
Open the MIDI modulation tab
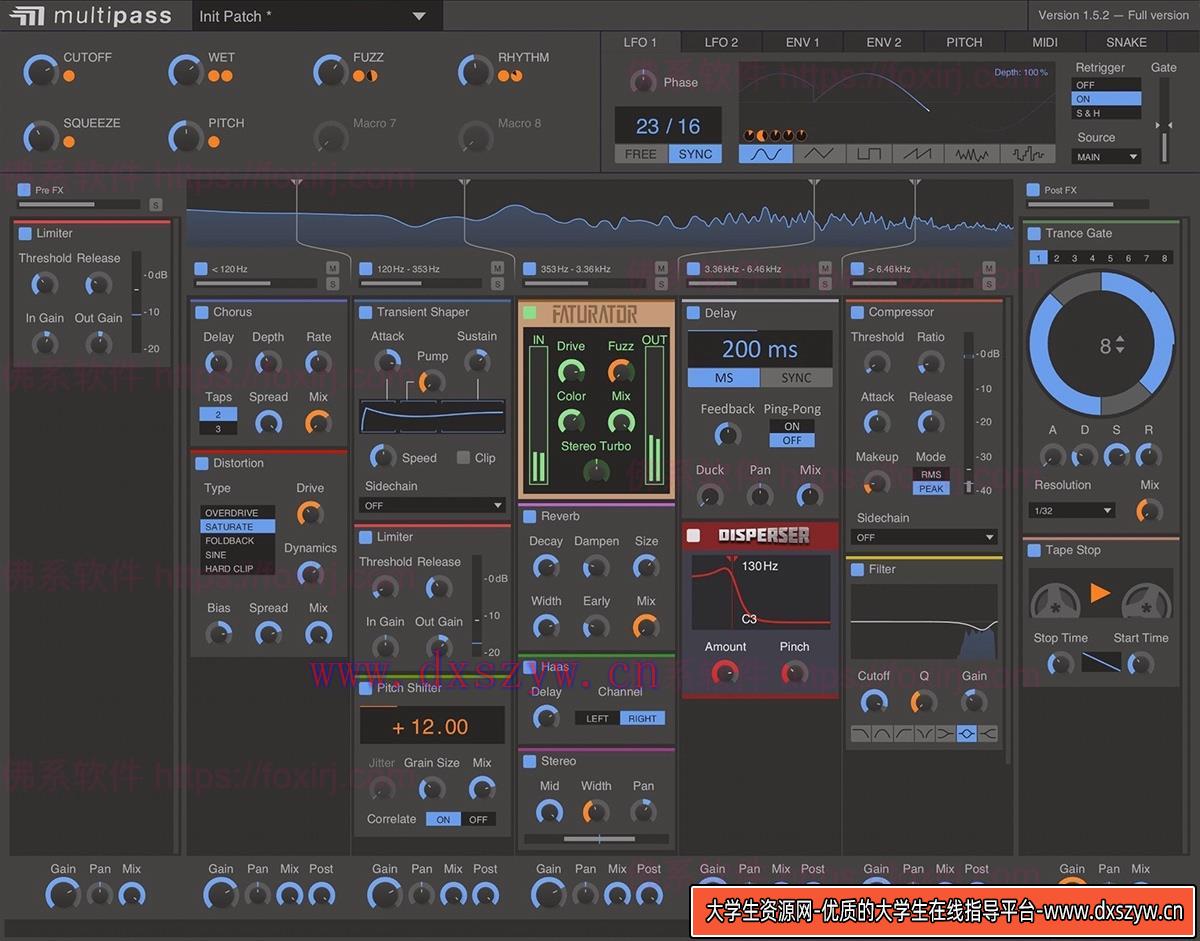pos(1045,42)
